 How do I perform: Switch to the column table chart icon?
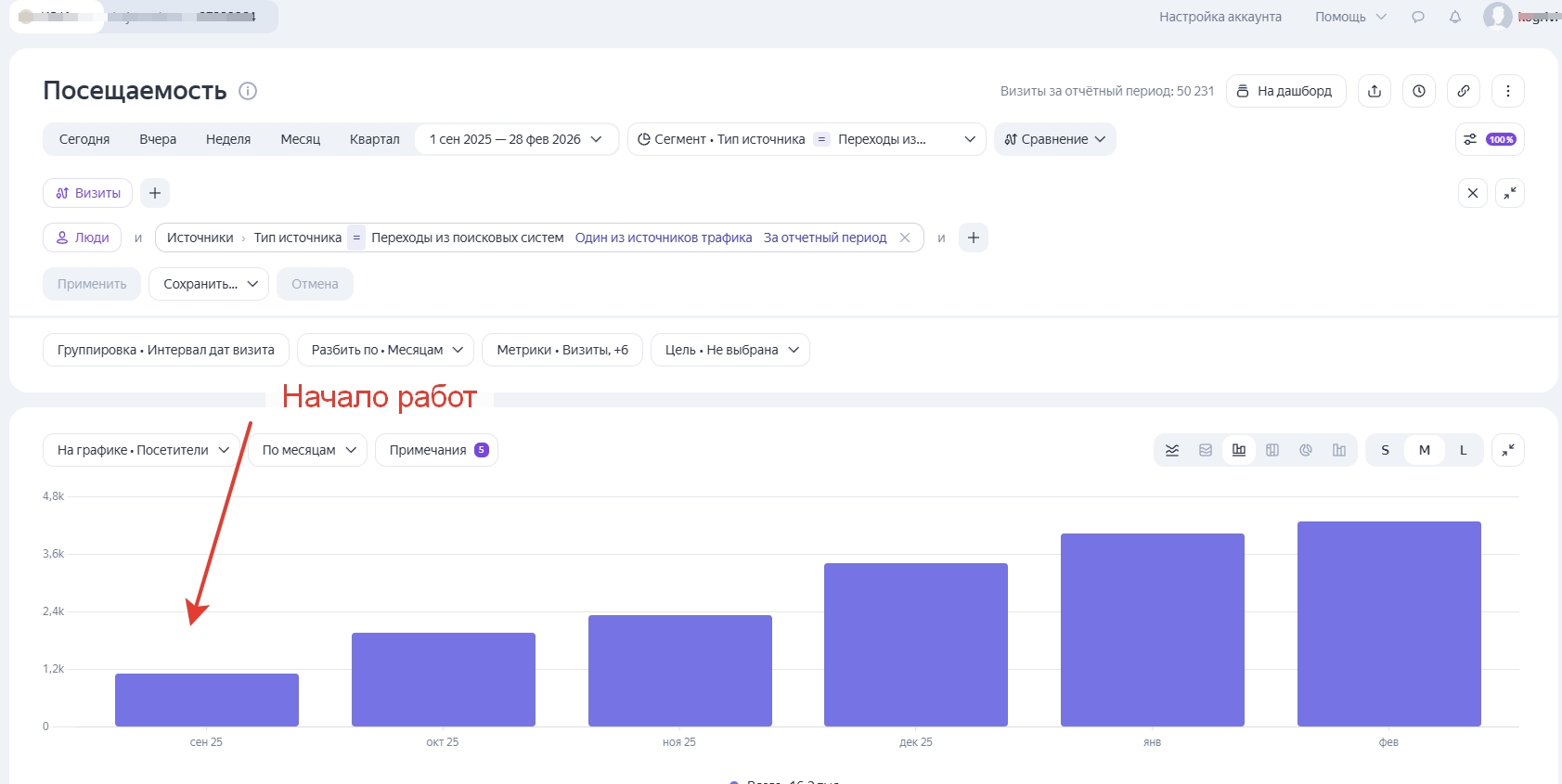tap(1272, 450)
